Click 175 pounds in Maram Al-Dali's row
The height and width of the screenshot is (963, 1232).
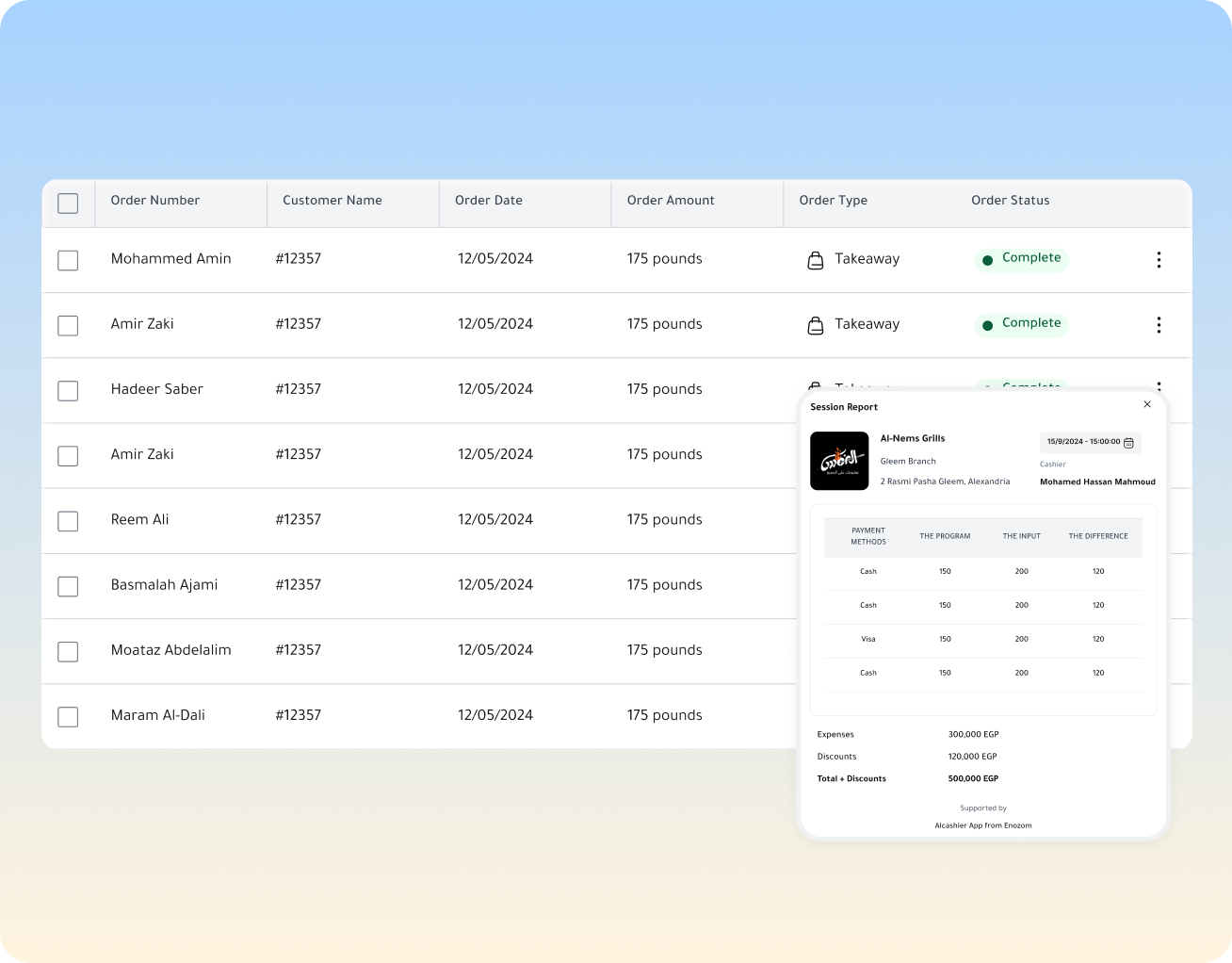click(665, 715)
